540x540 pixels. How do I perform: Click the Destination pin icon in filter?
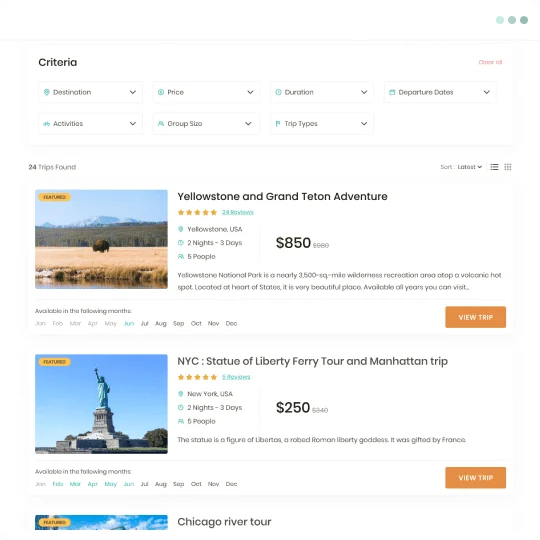click(46, 92)
